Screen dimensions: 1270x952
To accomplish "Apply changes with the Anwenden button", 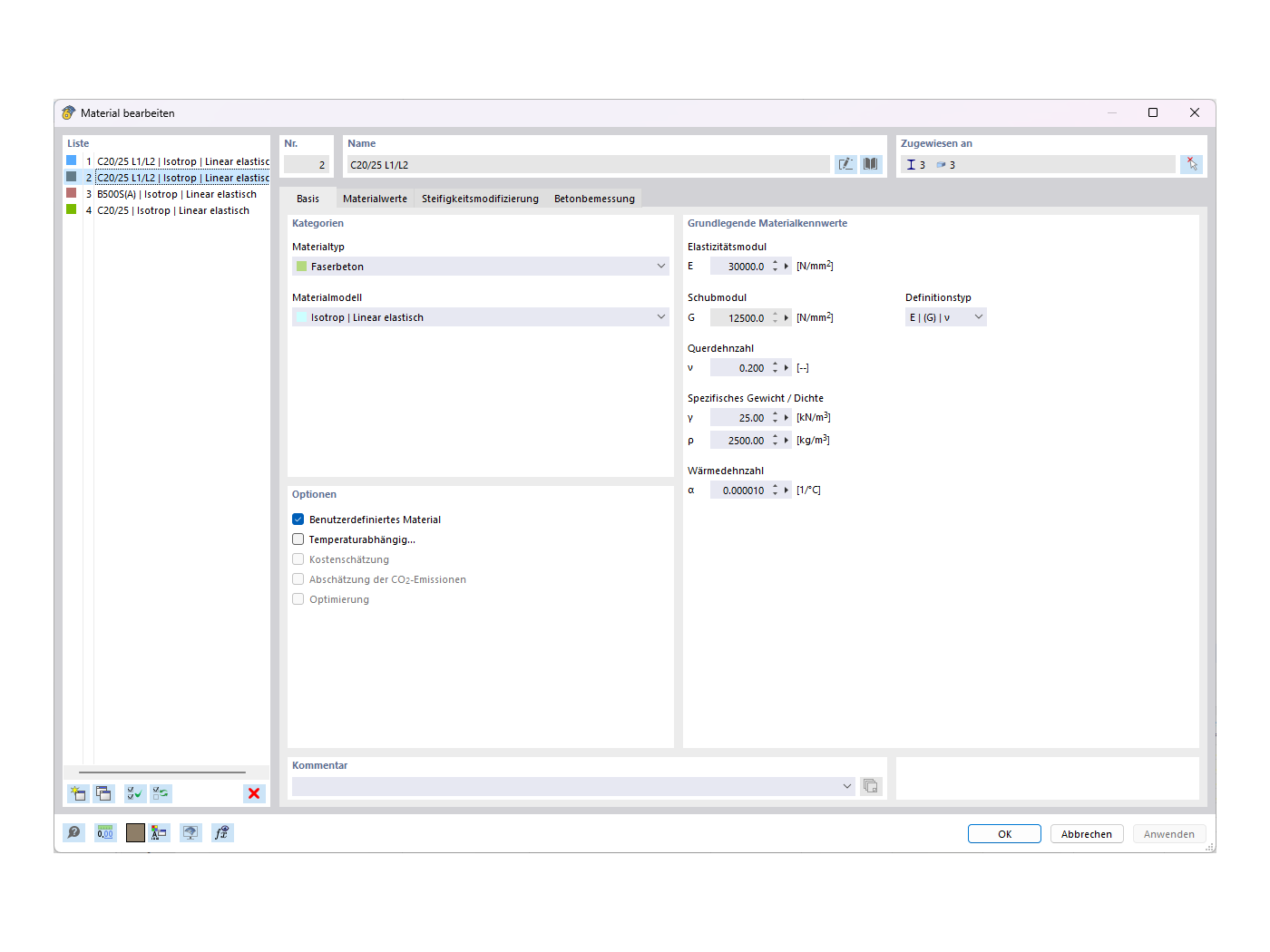I will tap(1168, 833).
